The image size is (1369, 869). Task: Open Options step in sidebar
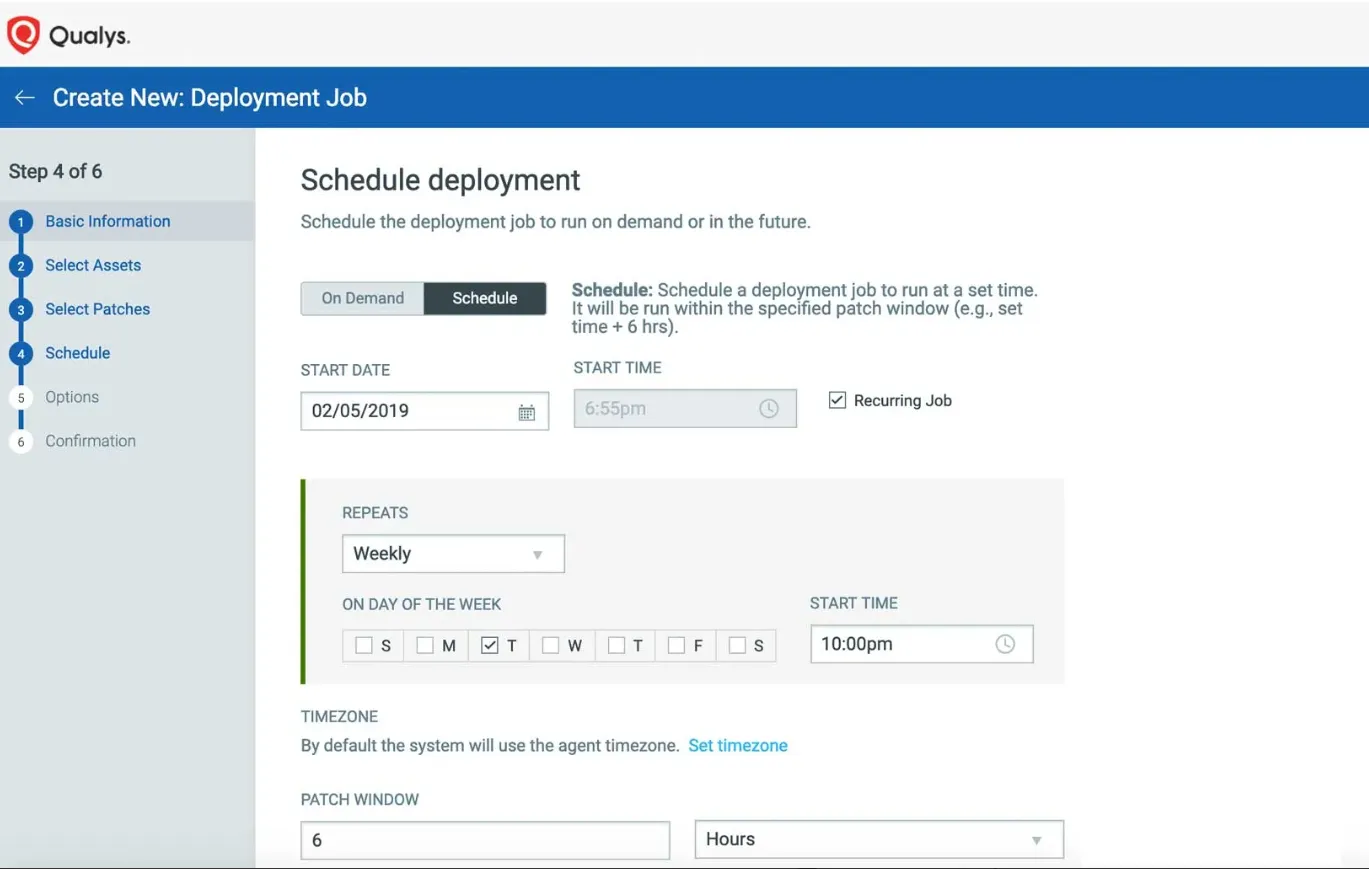[72, 397]
